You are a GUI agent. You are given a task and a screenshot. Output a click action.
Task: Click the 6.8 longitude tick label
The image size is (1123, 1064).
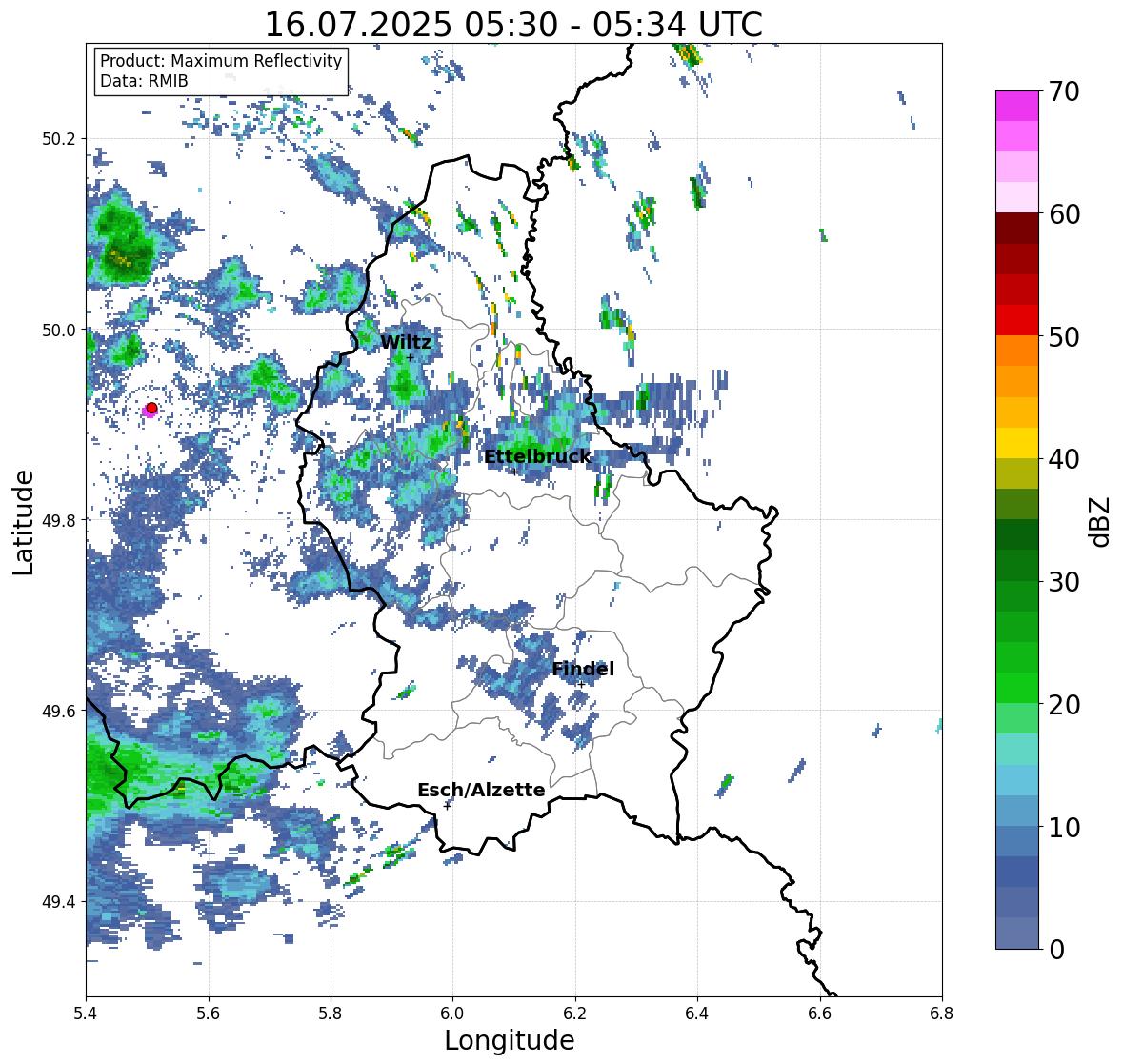(942, 1014)
